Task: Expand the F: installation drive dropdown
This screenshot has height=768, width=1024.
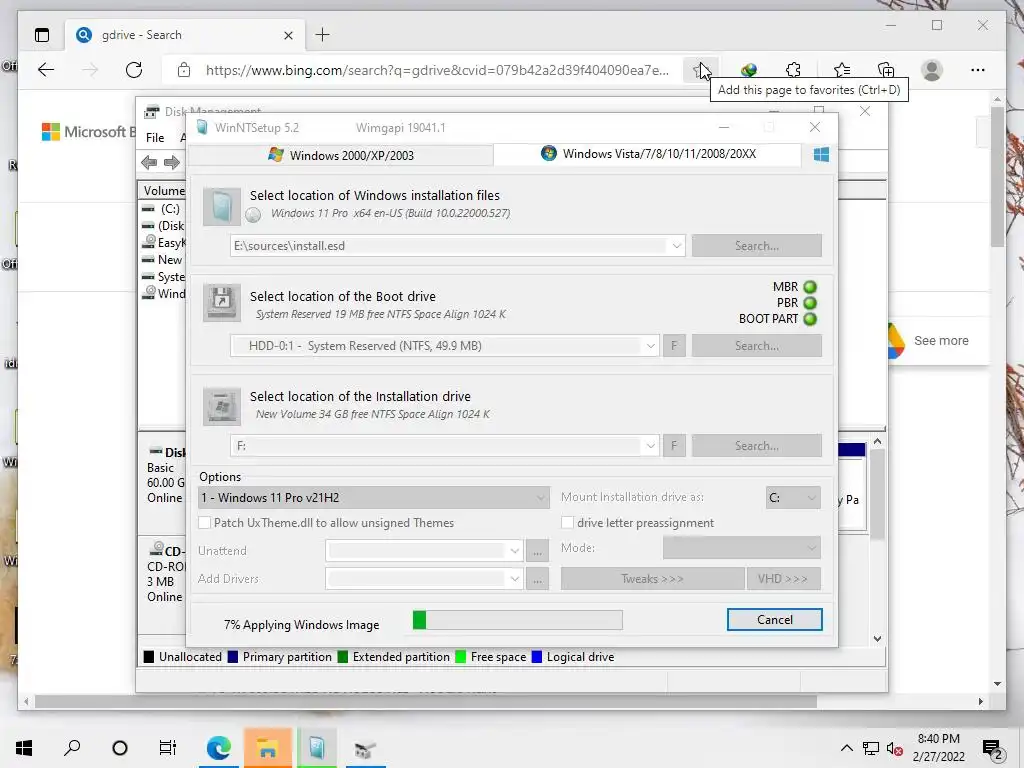Action: tap(650, 446)
